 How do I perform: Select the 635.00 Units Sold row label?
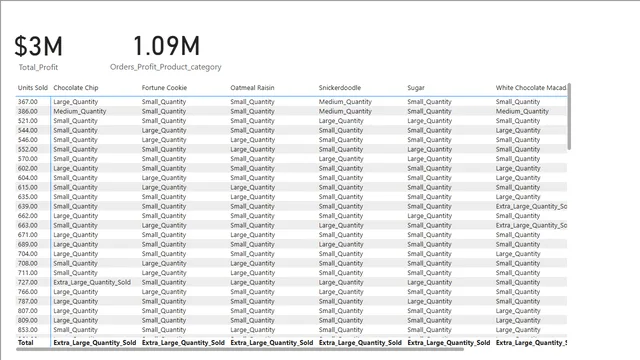tap(28, 197)
